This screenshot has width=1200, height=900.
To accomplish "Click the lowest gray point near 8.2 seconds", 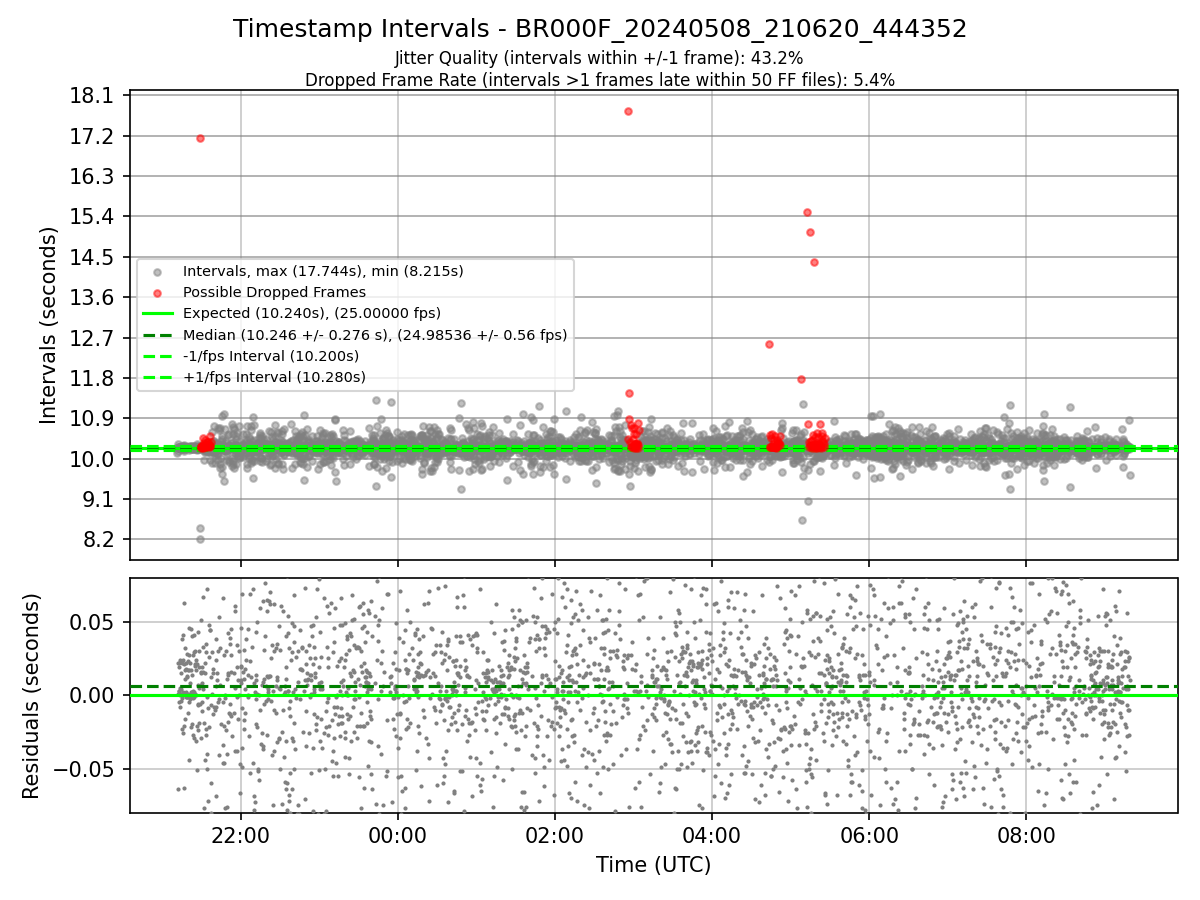I will pos(200,539).
